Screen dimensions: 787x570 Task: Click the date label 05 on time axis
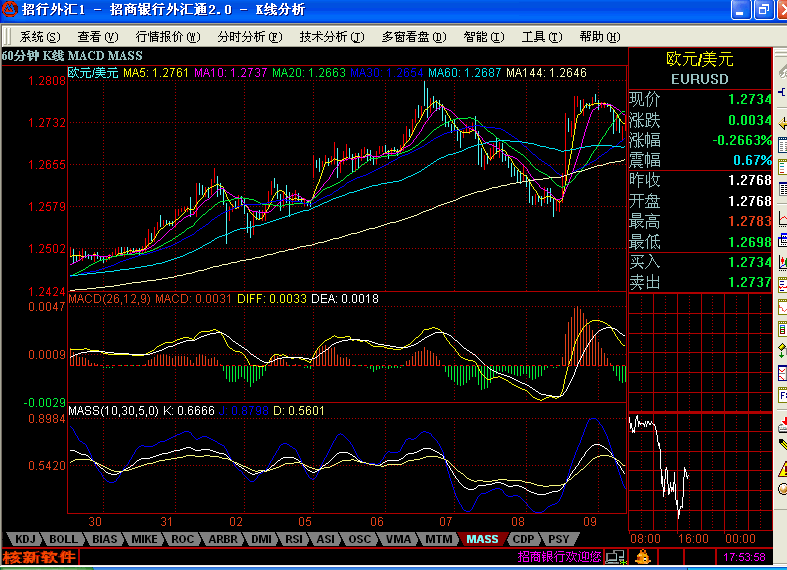[x=305, y=522]
